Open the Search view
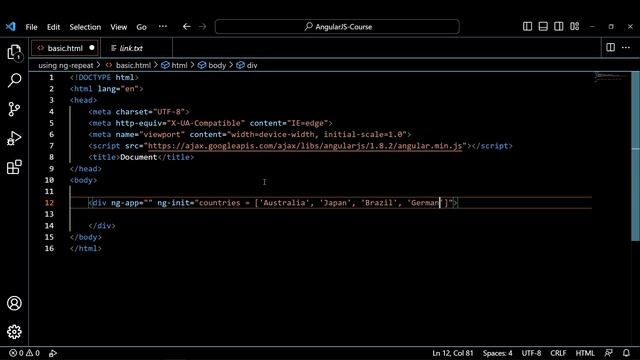This screenshot has height=360, width=640. coord(14,80)
